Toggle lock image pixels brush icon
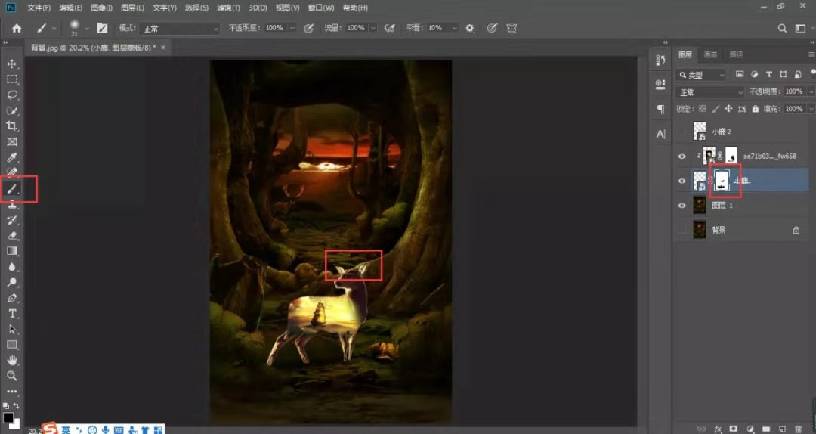Viewport: 816px width, 434px height. tap(716, 109)
